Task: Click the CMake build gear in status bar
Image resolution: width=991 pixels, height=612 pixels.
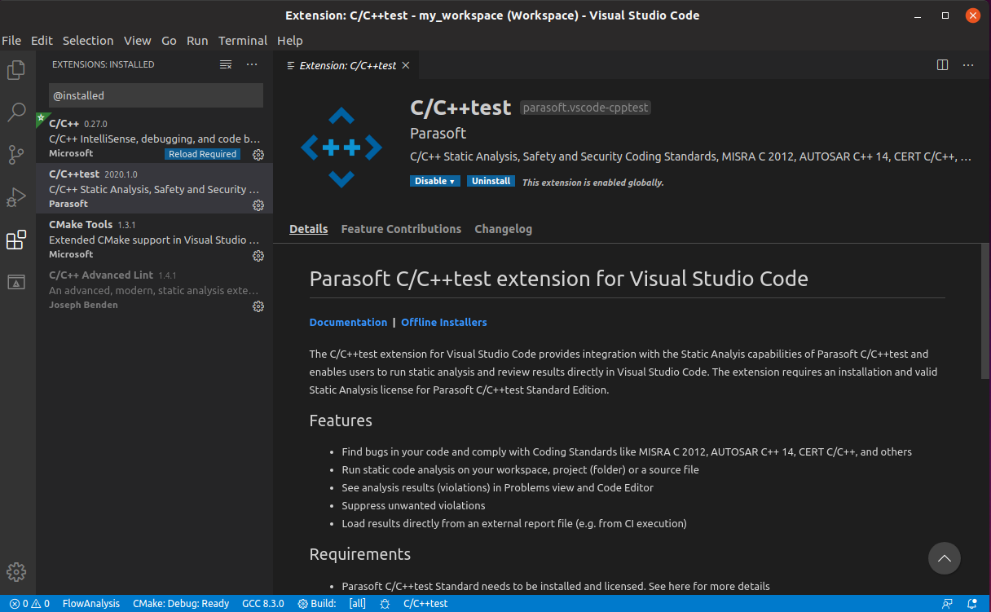Action: [317, 603]
